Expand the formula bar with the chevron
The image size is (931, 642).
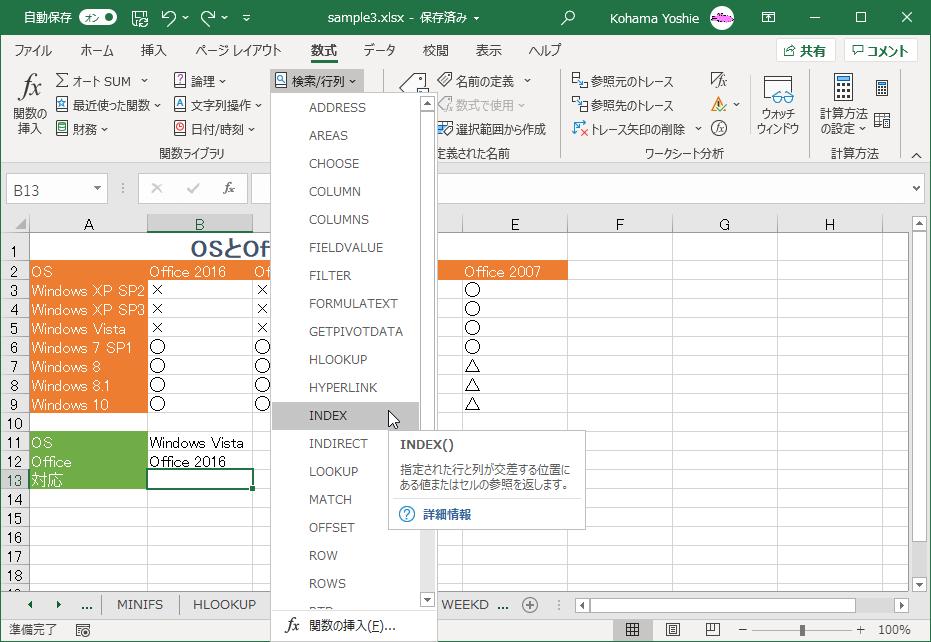coord(916,188)
